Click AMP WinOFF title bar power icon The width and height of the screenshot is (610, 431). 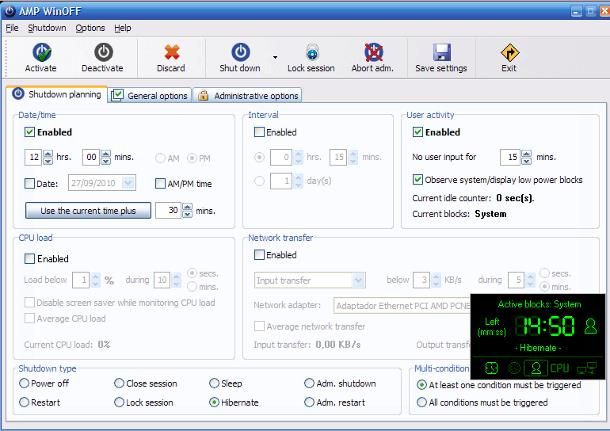10,11
